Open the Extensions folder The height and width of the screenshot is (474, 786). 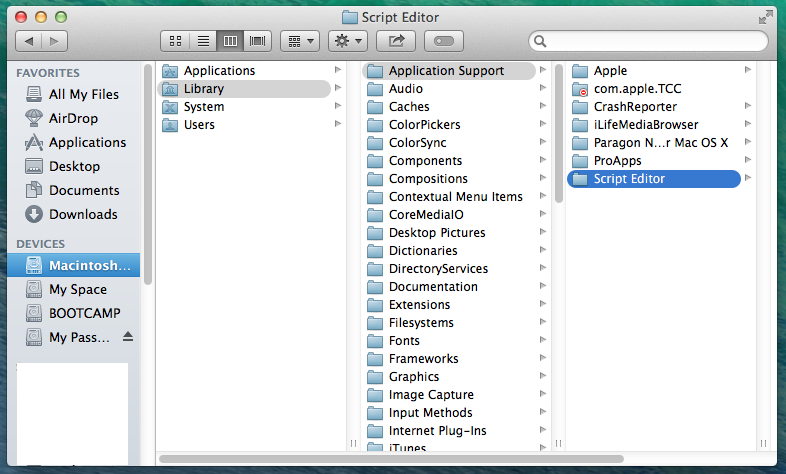point(449,305)
